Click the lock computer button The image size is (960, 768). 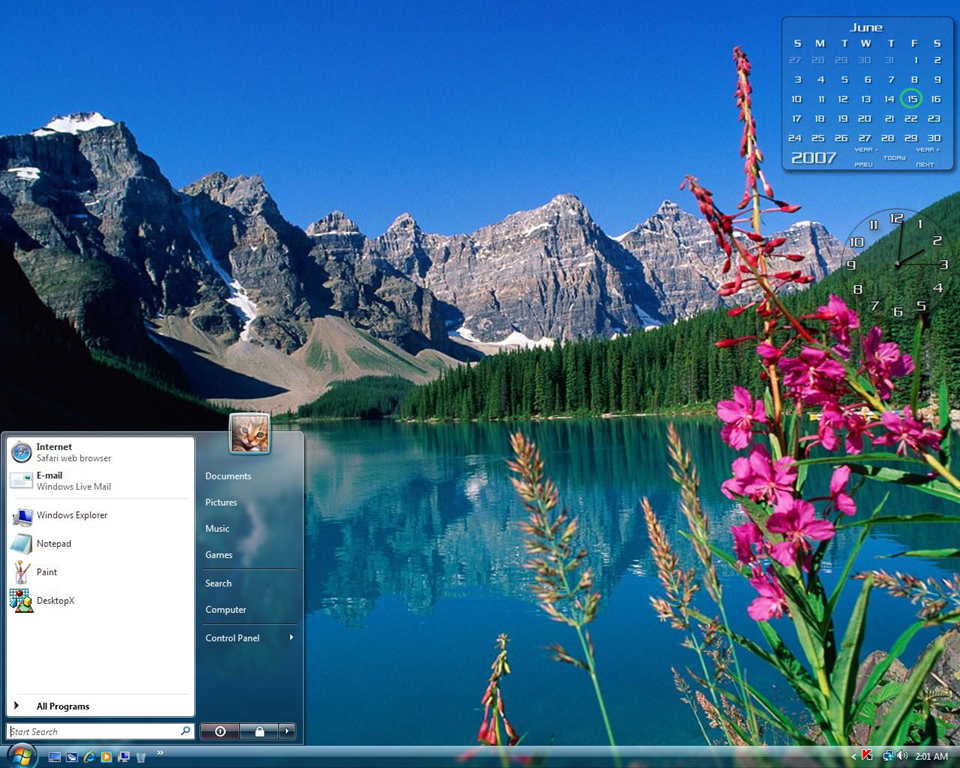tap(259, 731)
